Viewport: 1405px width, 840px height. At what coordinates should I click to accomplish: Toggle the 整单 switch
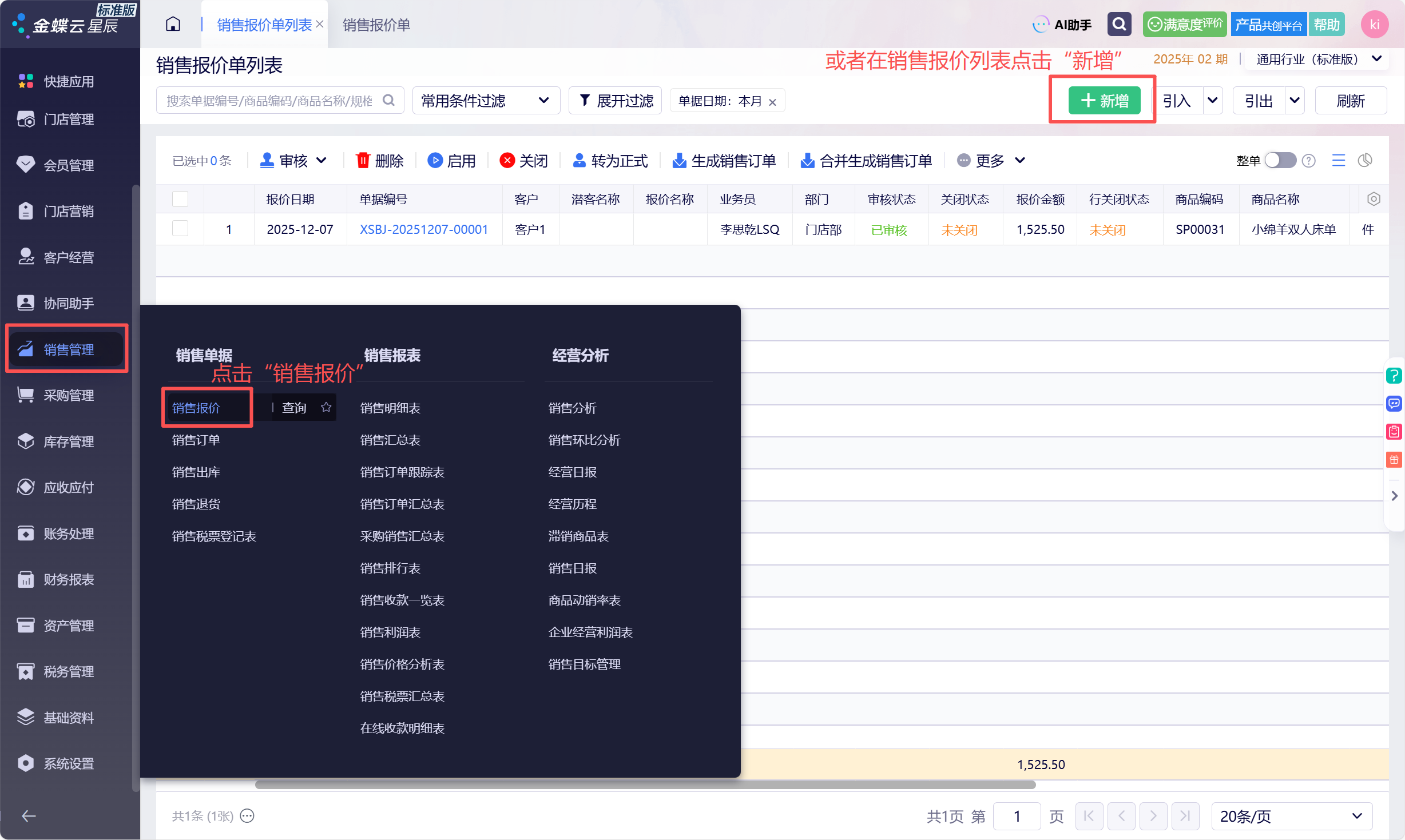tap(1280, 161)
